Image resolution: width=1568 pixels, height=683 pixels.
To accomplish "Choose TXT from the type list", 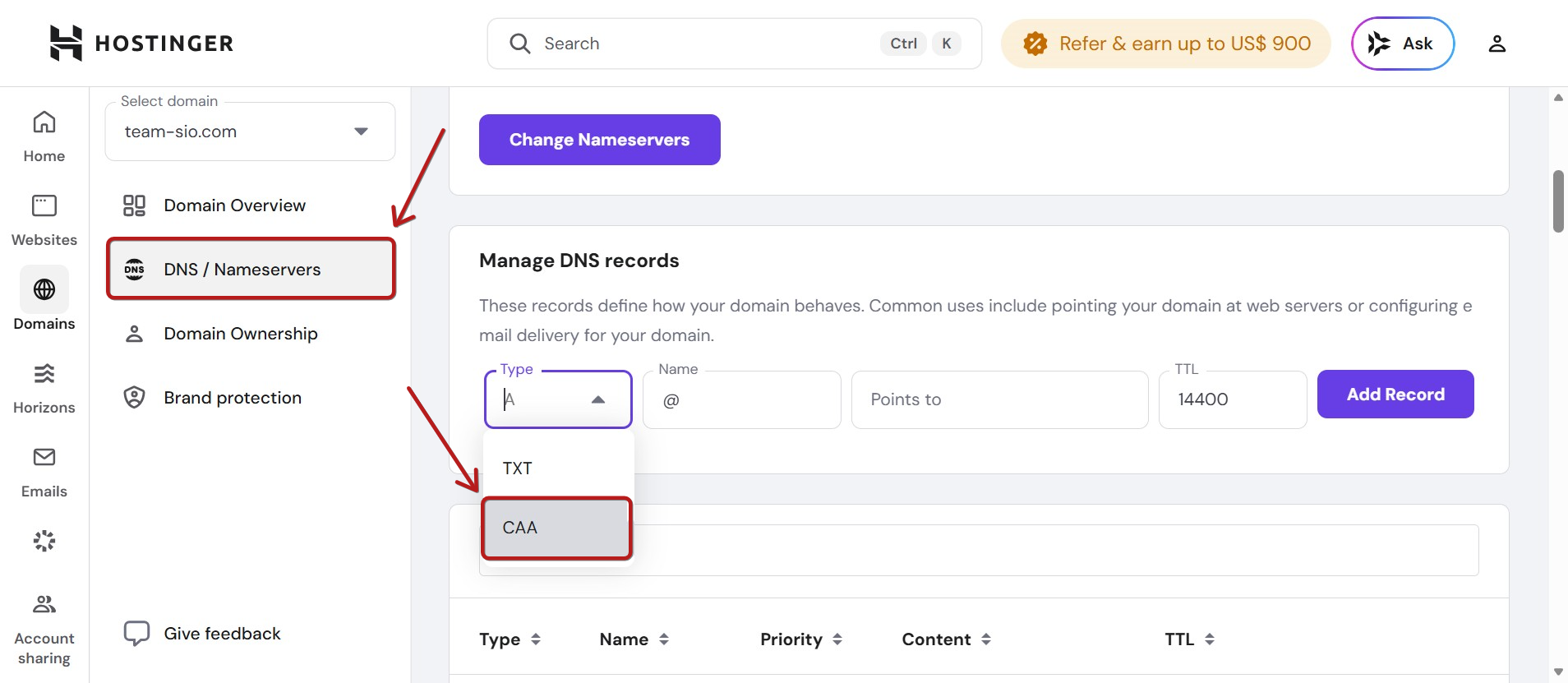I will point(557,468).
